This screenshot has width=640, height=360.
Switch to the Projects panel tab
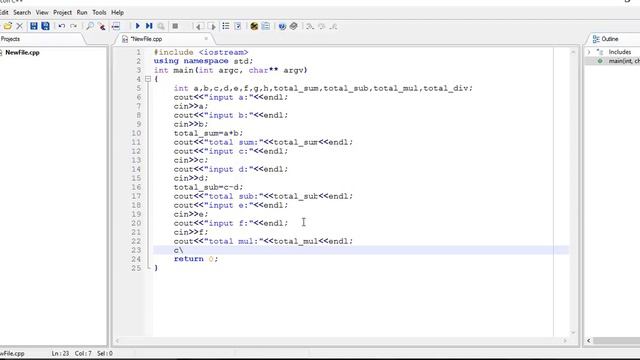[10, 39]
